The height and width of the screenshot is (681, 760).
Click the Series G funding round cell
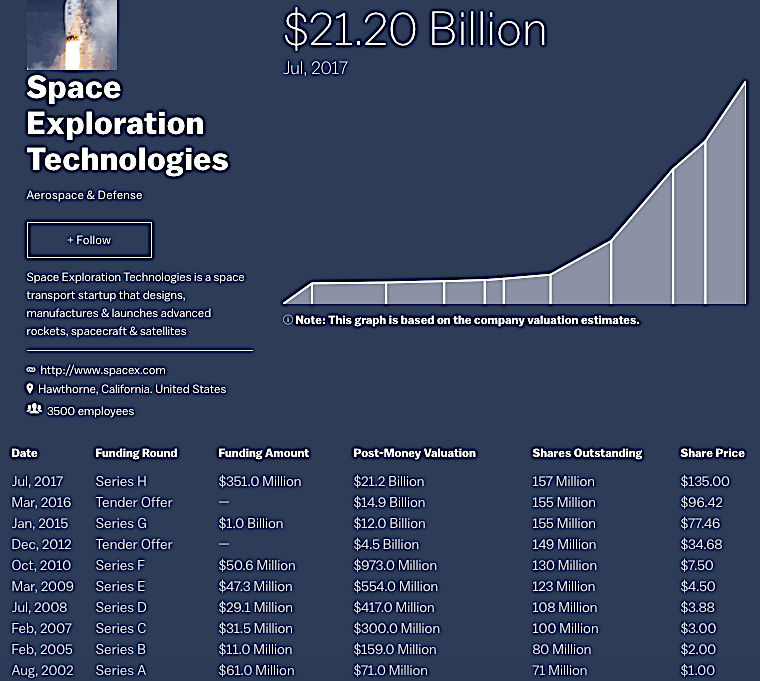[121, 523]
